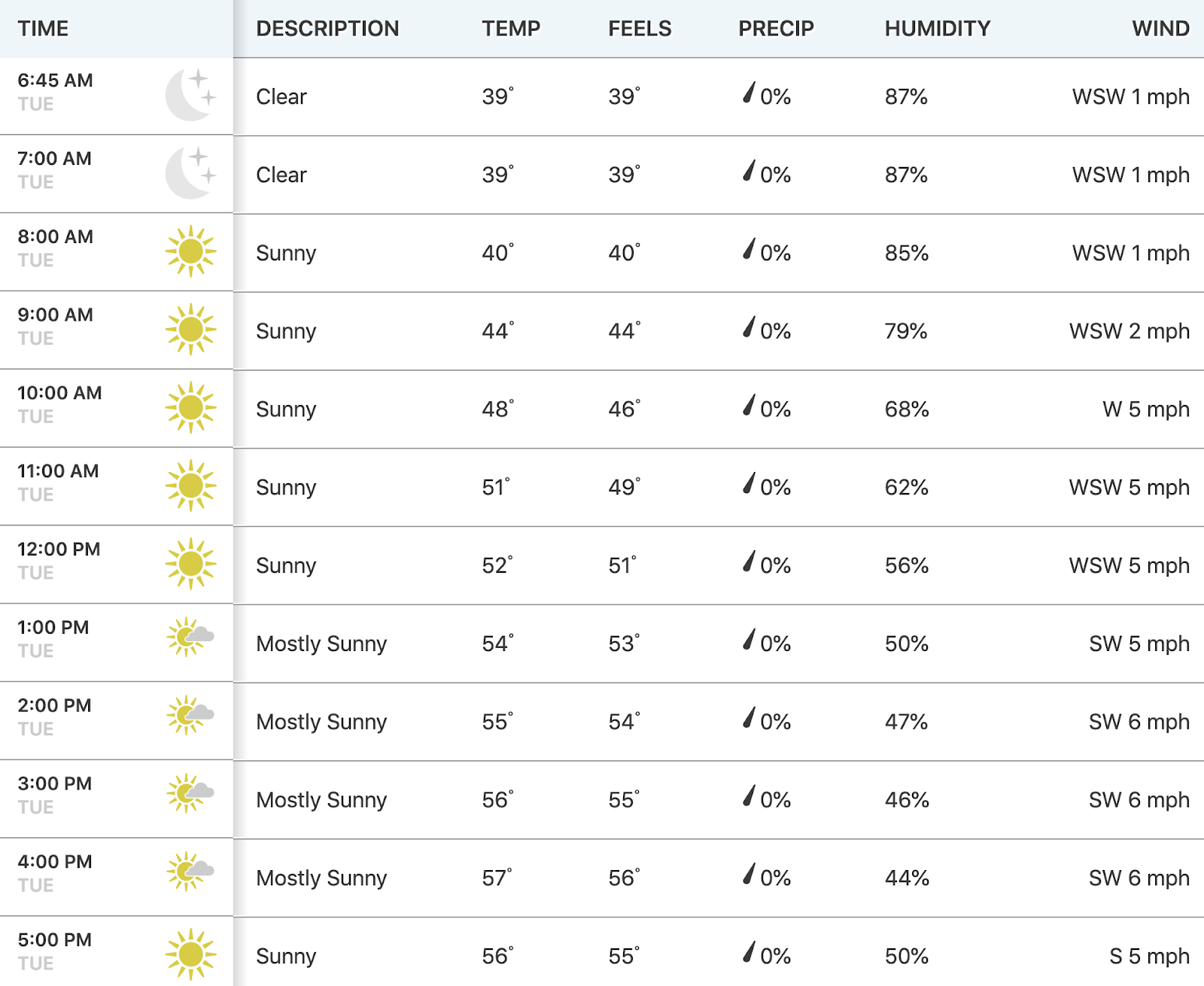Click the partly cloudy icon for 1:00 PM

(x=190, y=638)
